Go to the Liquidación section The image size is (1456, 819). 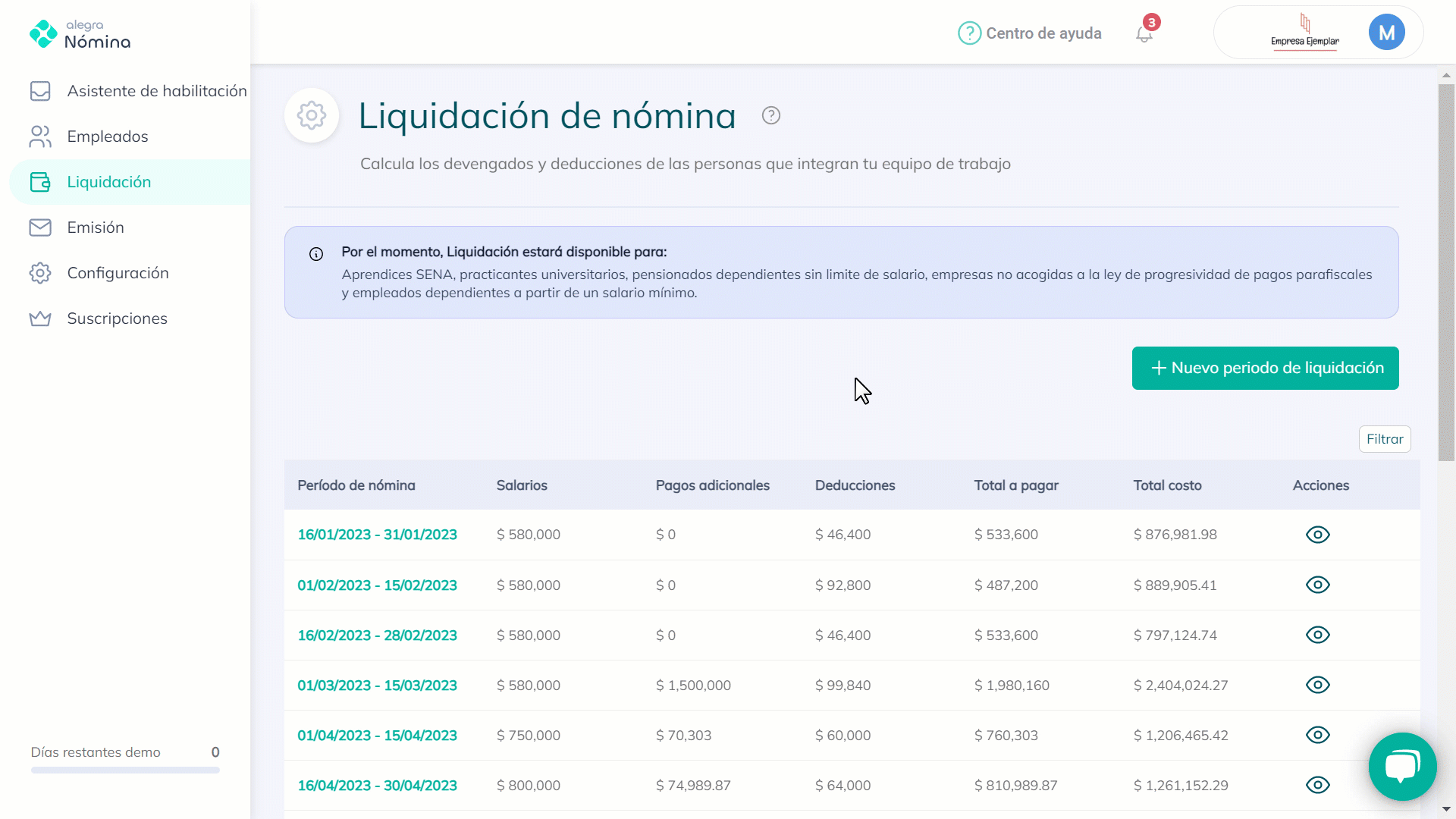tap(108, 182)
